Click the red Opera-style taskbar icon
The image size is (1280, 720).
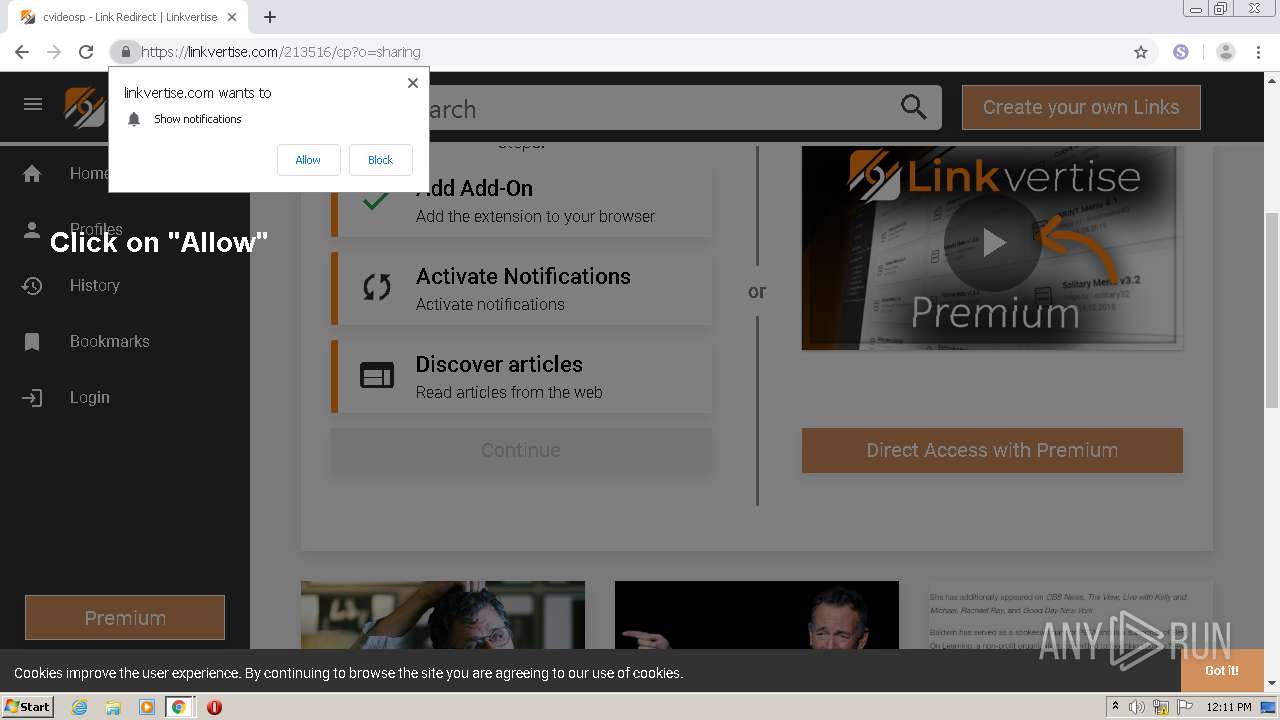pyautogui.click(x=214, y=707)
